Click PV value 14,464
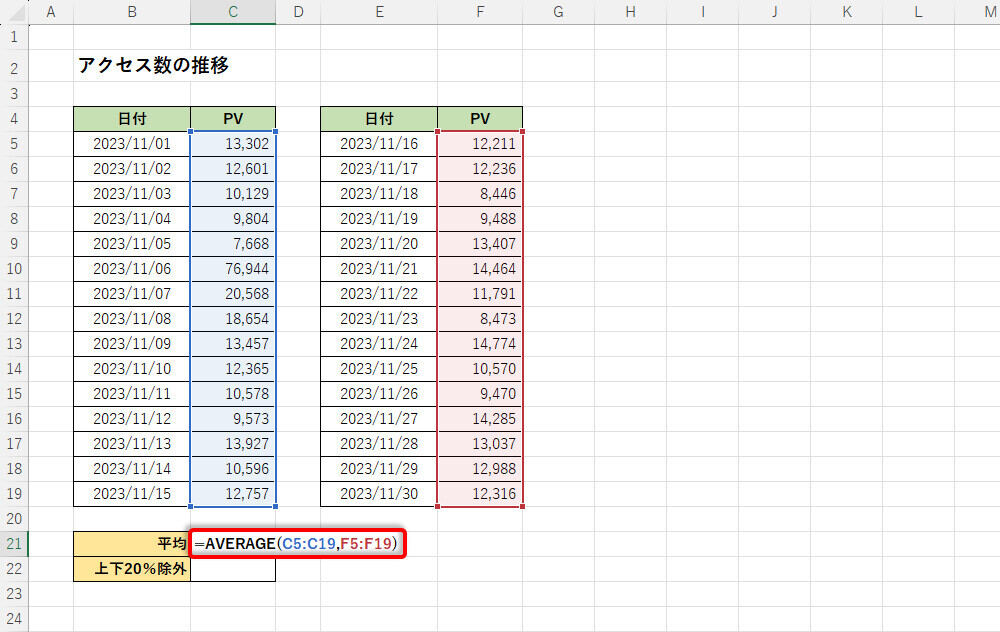The height and width of the screenshot is (632, 1000). (x=480, y=268)
